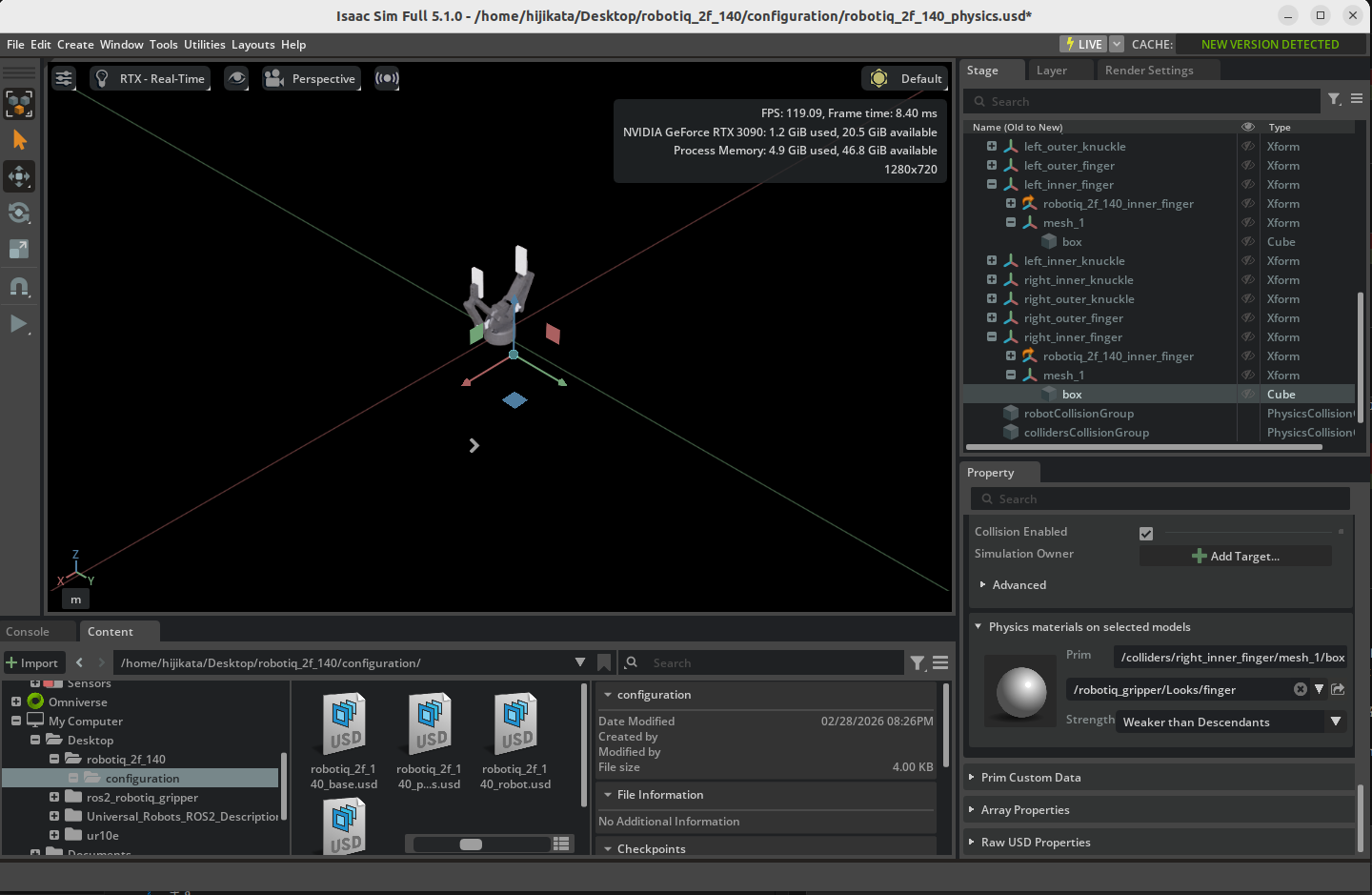Select the Move tool in left toolbar
This screenshot has height=895, width=1372.
[19, 176]
